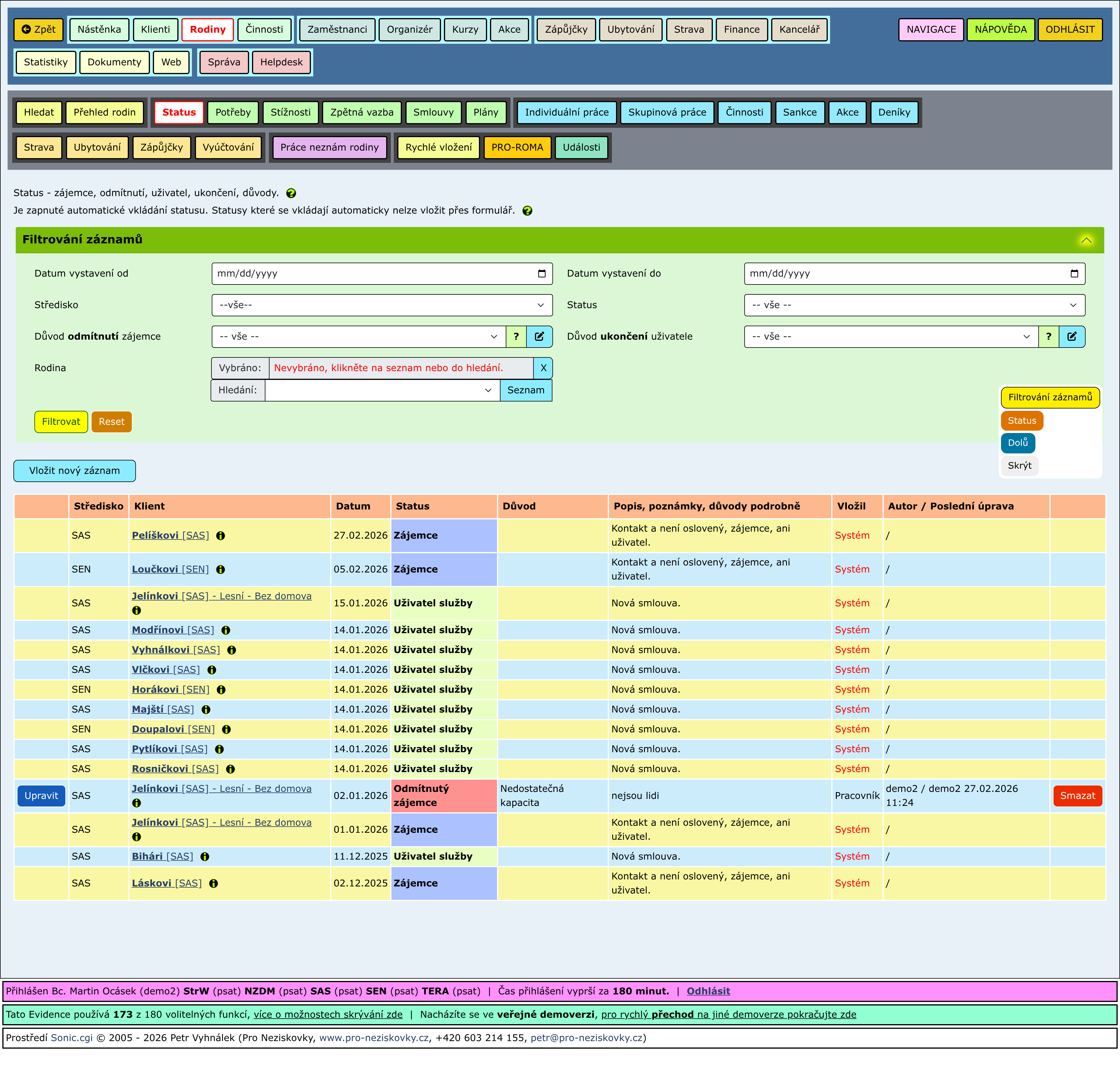1120x1065 pixels.
Task: Click the info icon next to Bihári
Action: [205, 856]
